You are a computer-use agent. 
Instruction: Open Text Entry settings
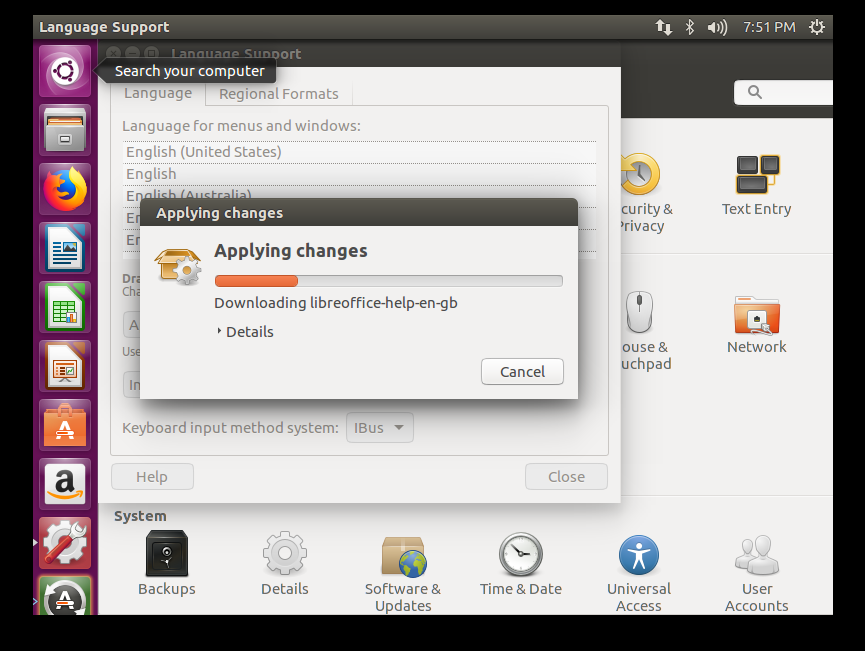click(757, 185)
